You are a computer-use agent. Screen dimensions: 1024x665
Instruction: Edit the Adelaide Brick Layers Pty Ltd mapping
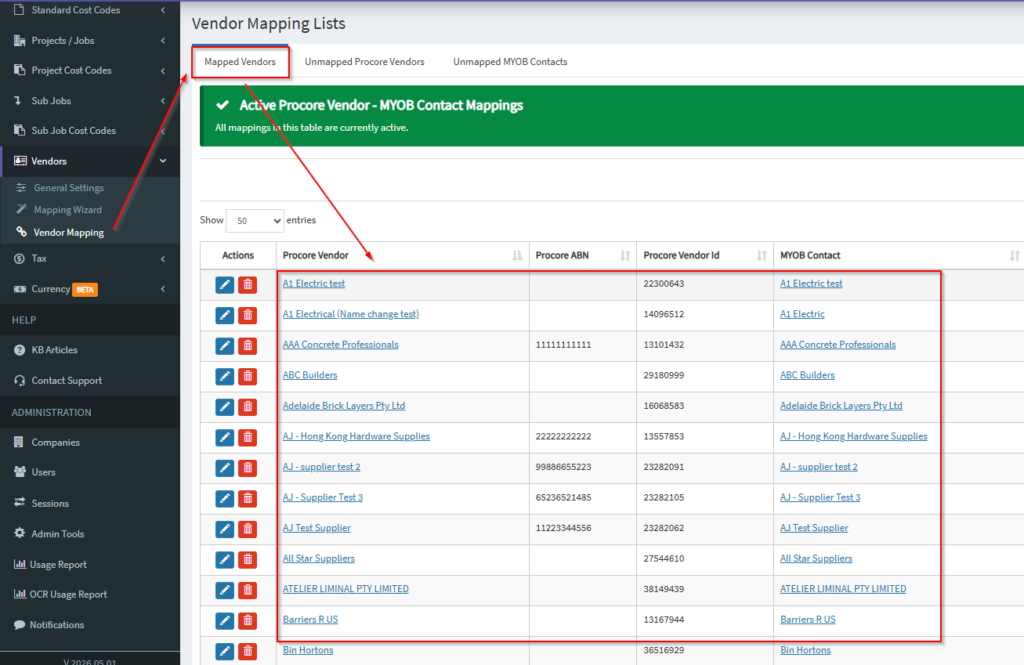[x=225, y=407]
